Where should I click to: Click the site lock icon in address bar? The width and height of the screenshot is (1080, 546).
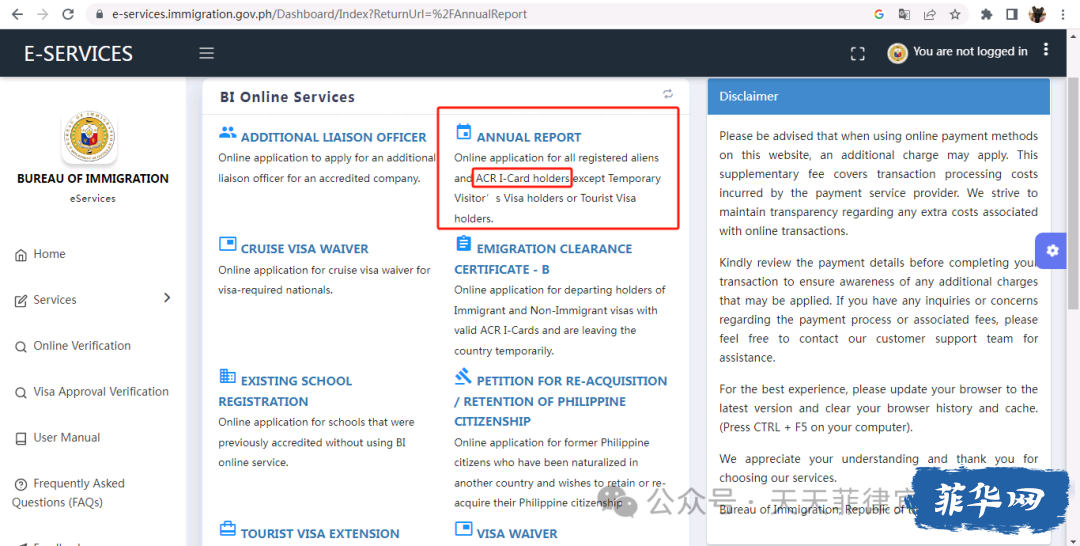point(100,14)
